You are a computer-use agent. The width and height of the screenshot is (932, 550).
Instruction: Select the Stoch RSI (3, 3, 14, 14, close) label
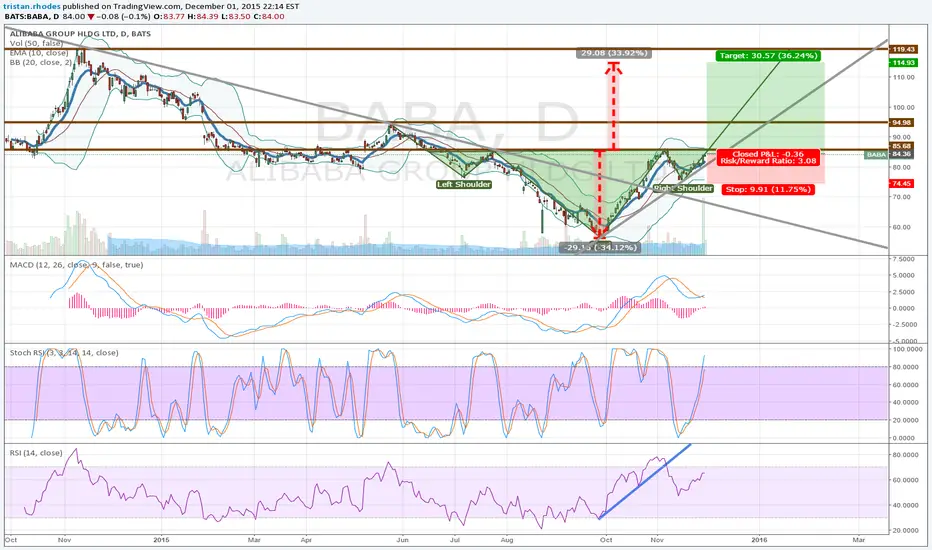pos(64,353)
